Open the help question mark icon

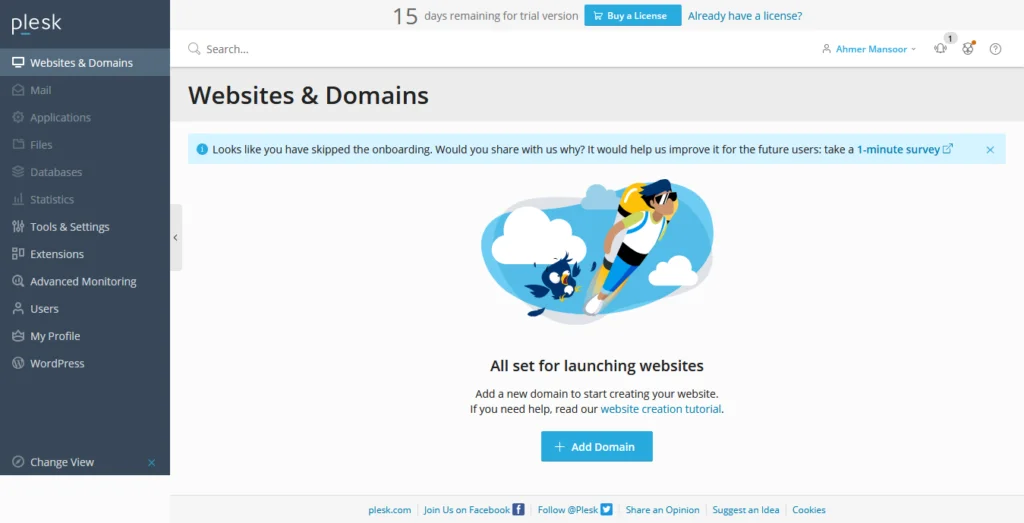pyautogui.click(x=995, y=49)
